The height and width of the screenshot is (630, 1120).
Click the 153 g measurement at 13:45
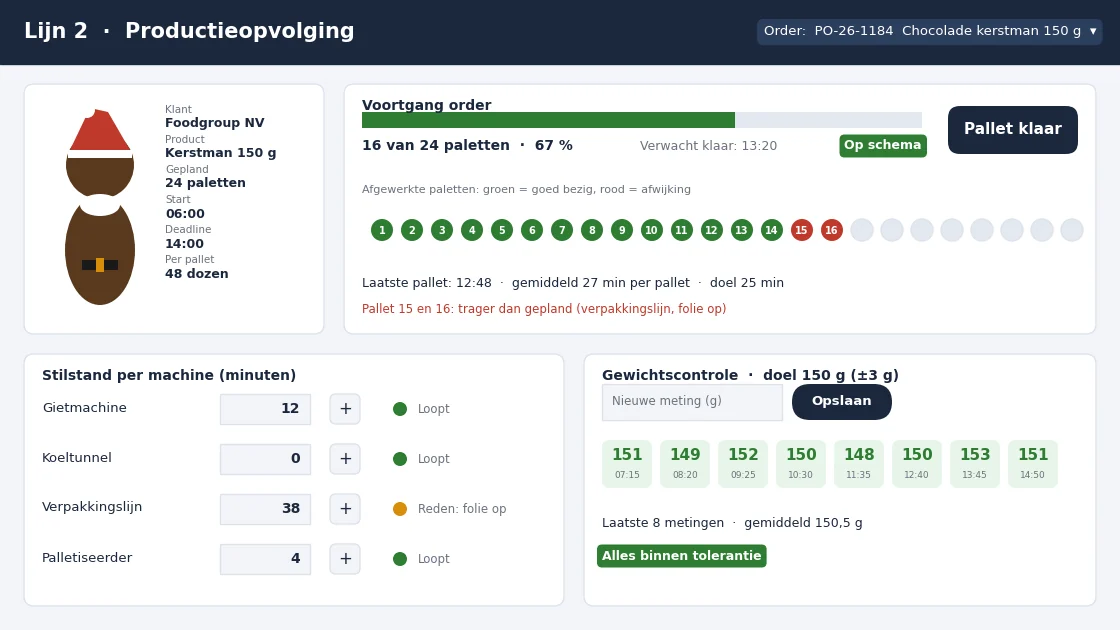[x=975, y=464]
